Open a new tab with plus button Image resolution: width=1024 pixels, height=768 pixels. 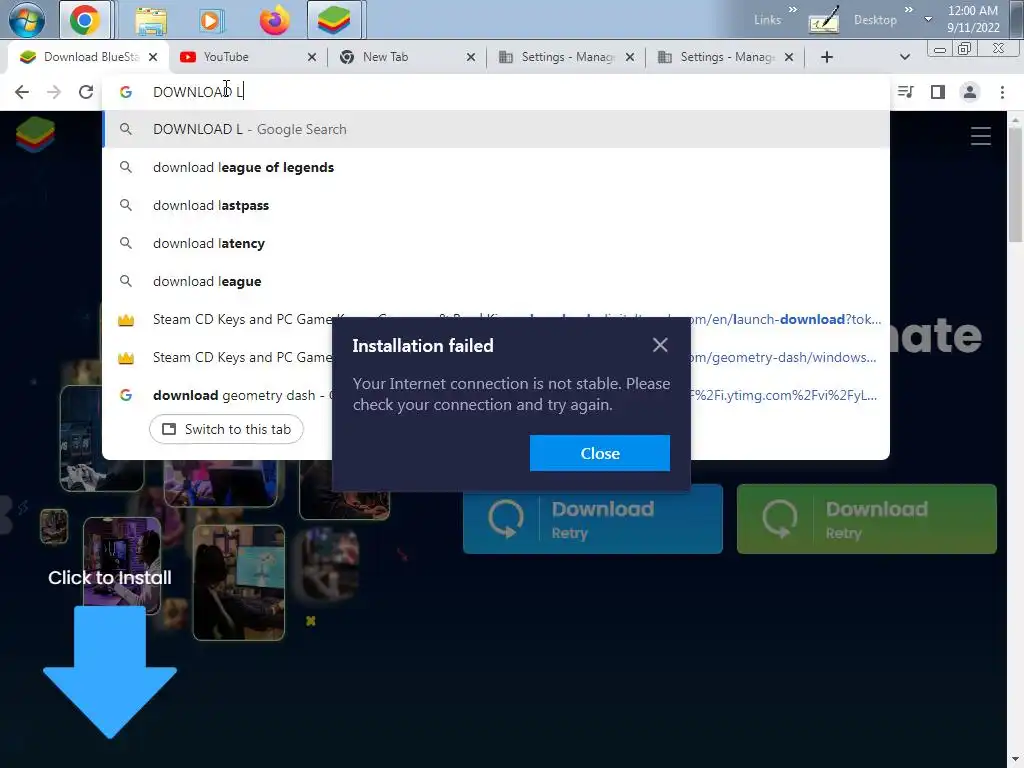[x=826, y=57]
